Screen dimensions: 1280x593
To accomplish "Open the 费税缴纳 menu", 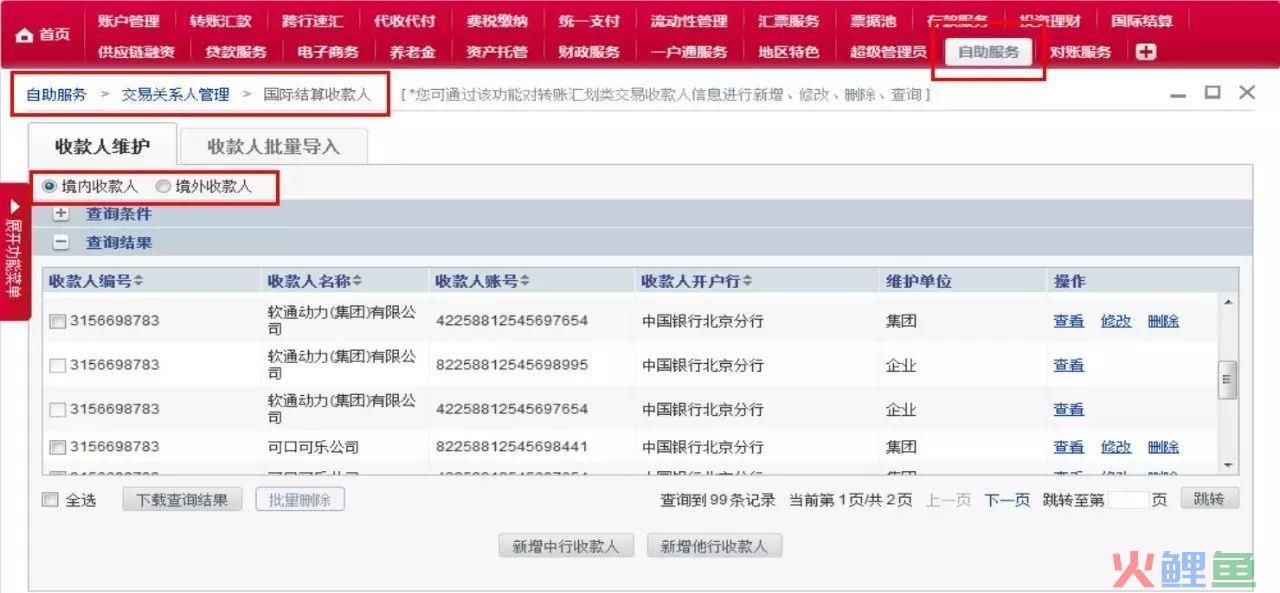I will pyautogui.click(x=497, y=21).
